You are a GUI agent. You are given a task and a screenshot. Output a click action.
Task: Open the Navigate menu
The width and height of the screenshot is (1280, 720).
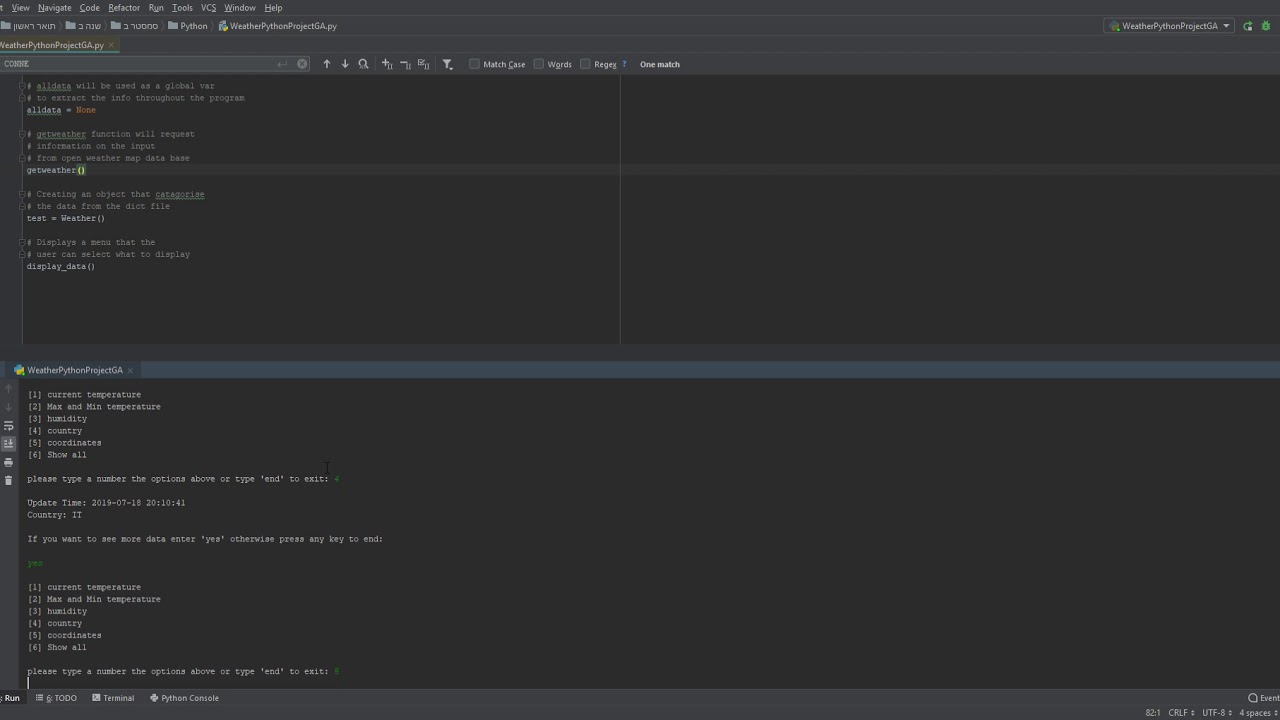[x=54, y=8]
